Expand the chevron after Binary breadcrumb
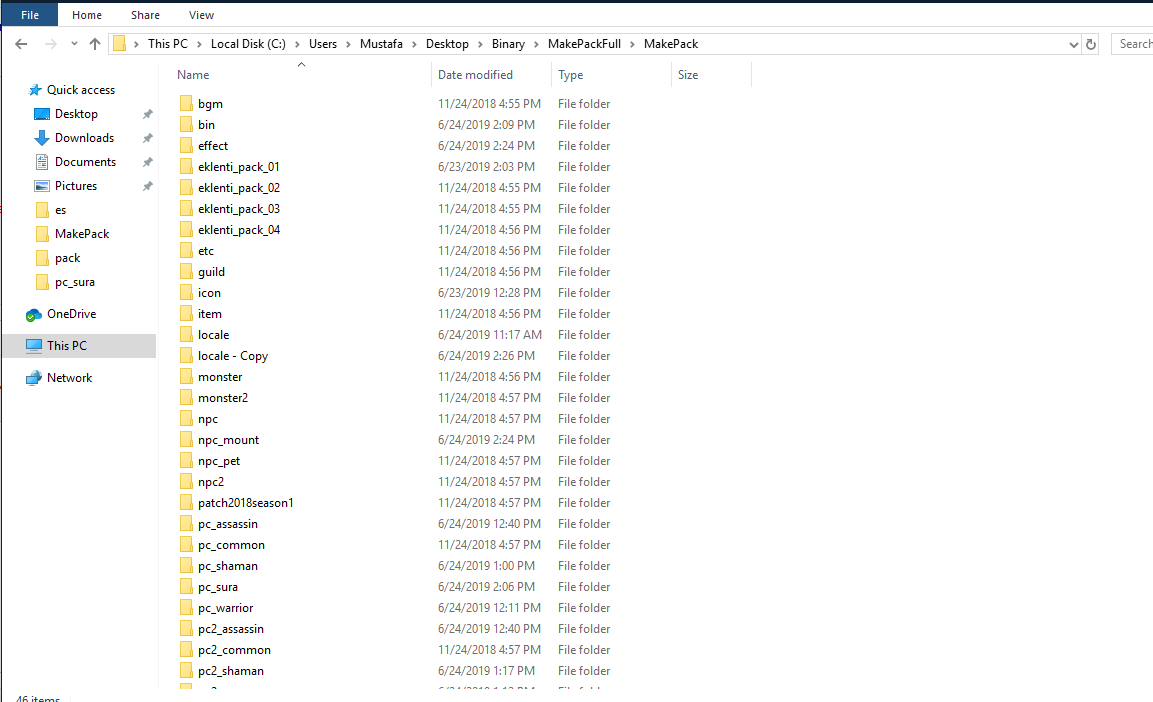The width and height of the screenshot is (1153, 702). point(537,44)
